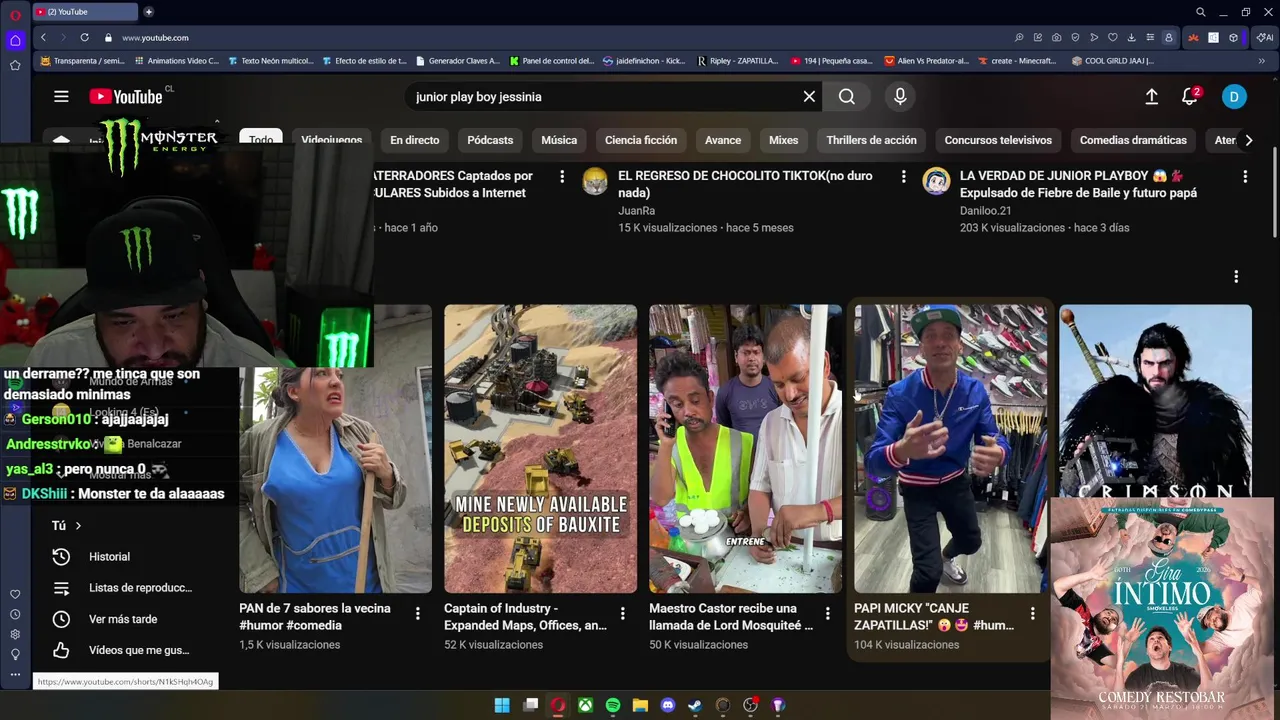The image size is (1280, 720).
Task: Select the Mixes filter chip
Action: coord(783,140)
